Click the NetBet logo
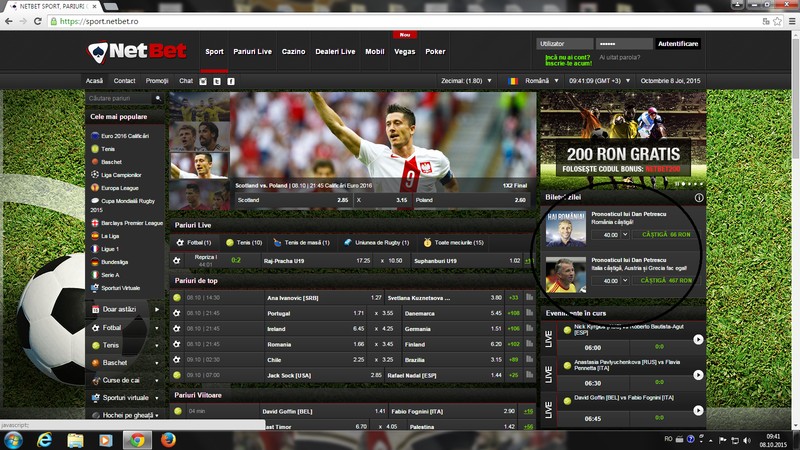Viewport: 800px width, 450px height. (x=137, y=52)
